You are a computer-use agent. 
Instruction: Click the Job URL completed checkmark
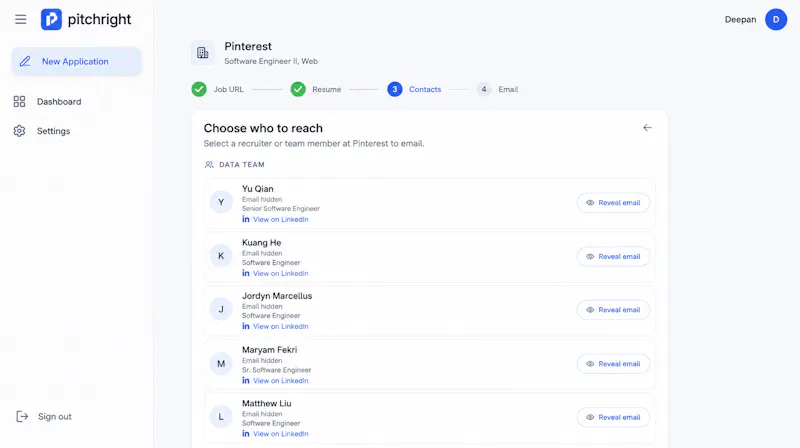click(199, 89)
